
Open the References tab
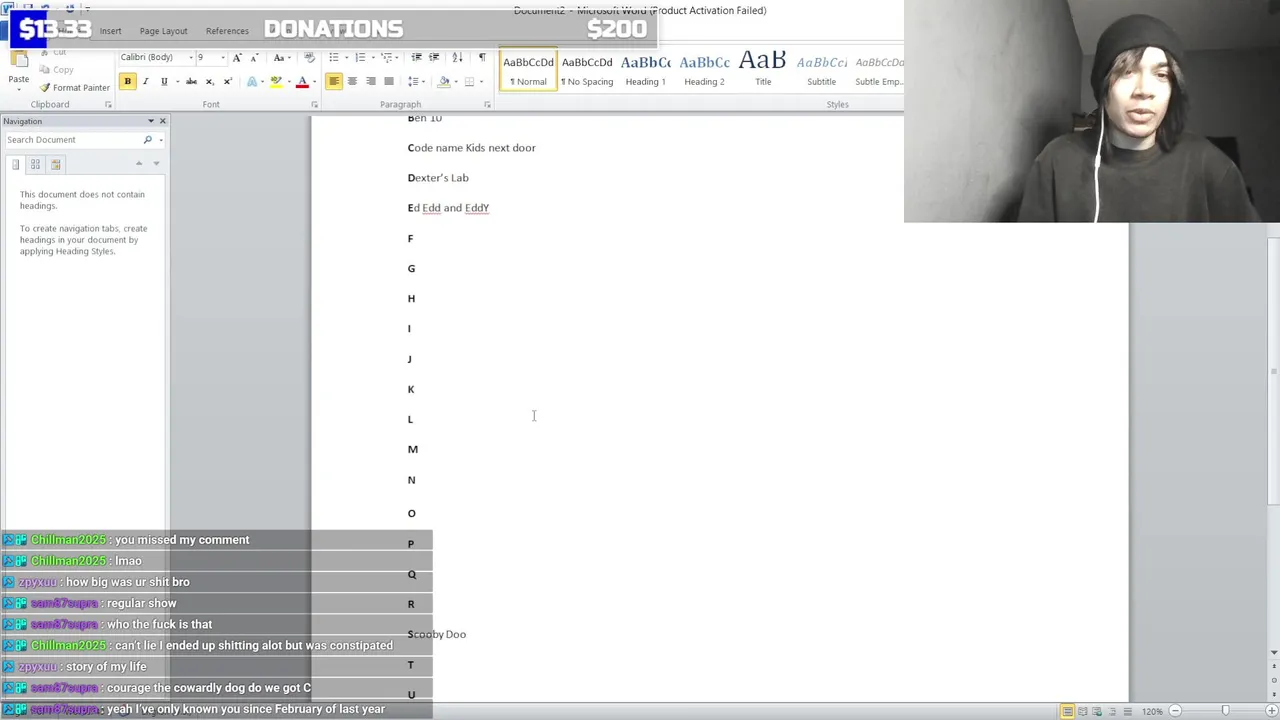pyautogui.click(x=227, y=31)
